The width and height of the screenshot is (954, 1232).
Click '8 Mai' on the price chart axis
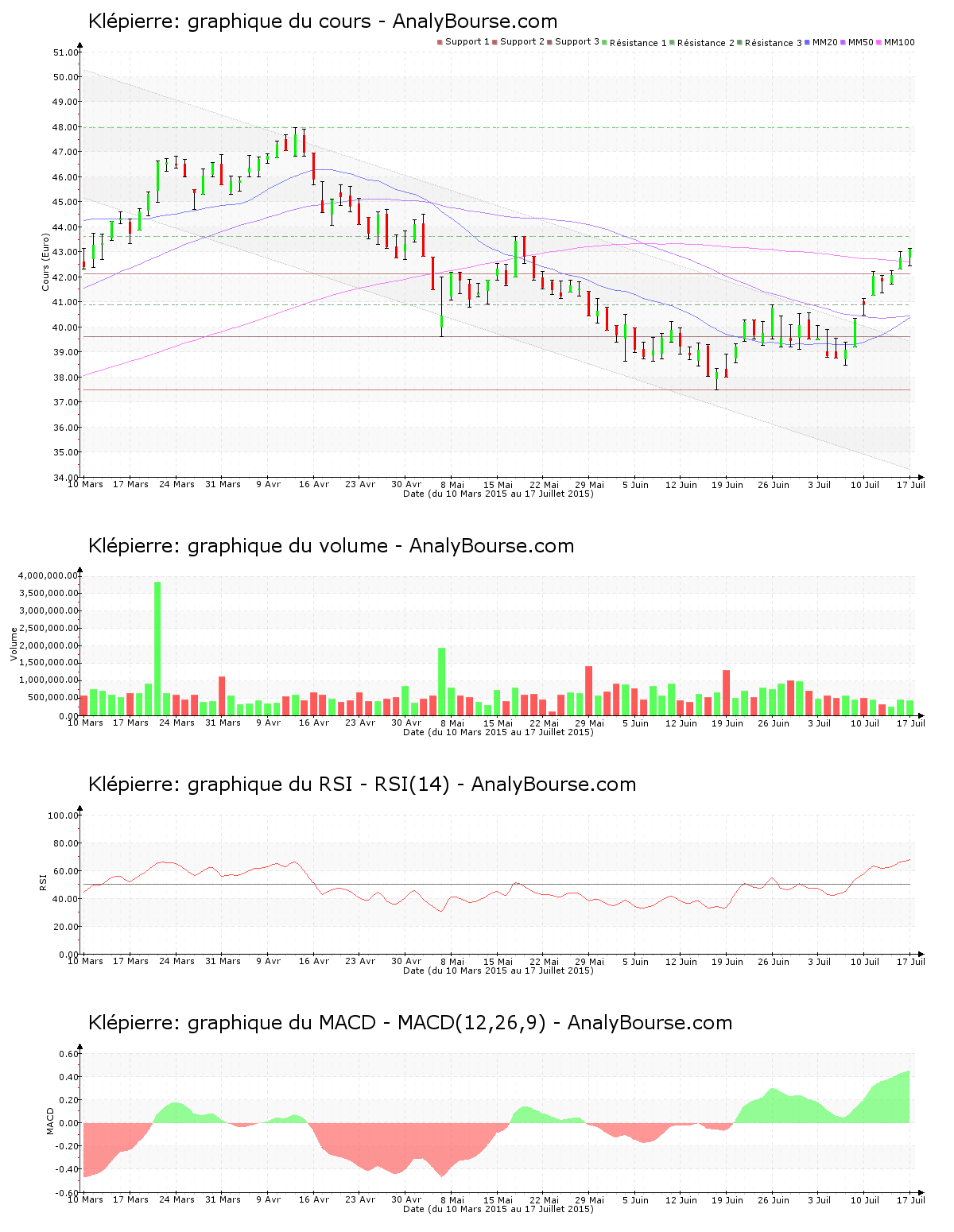click(x=452, y=485)
